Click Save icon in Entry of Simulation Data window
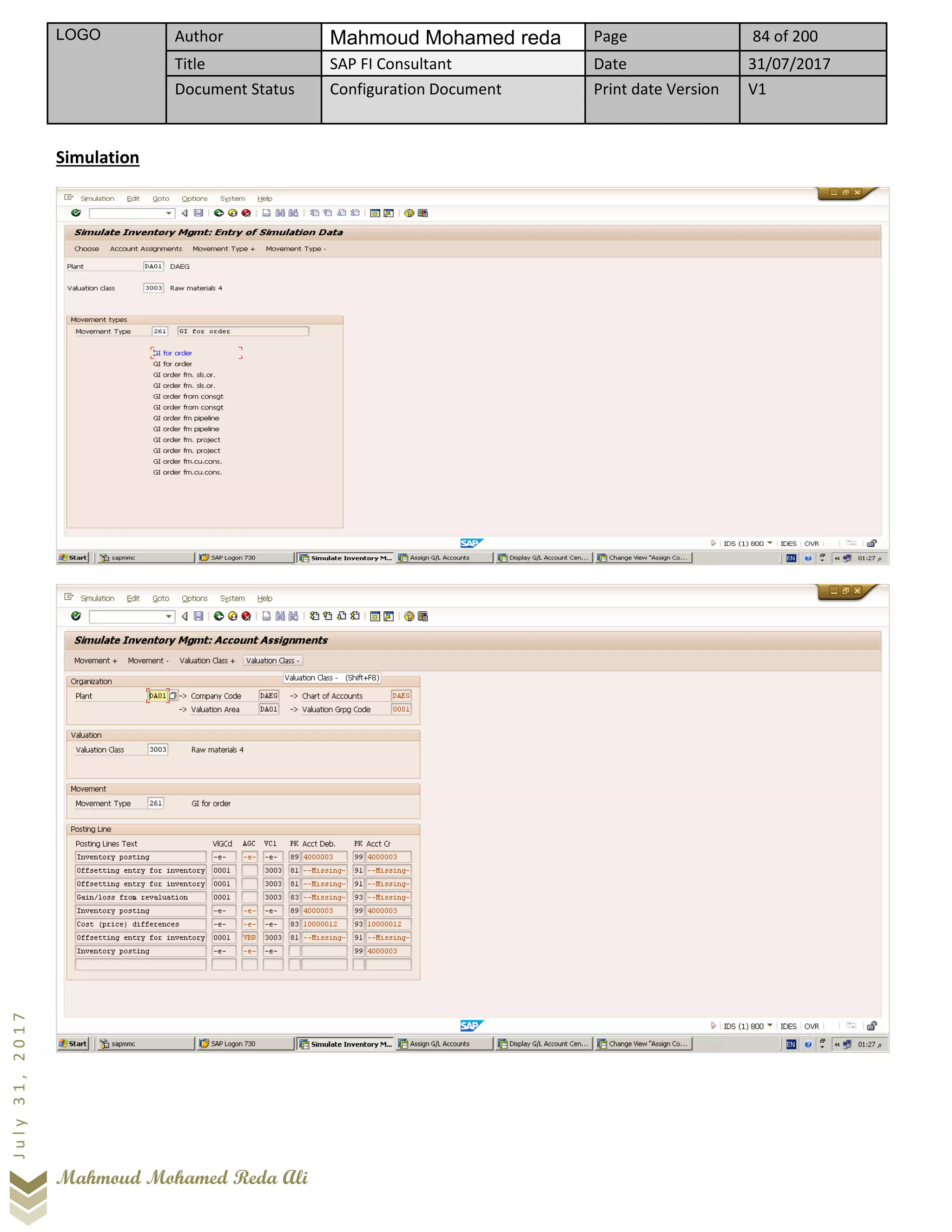This screenshot has width=952, height=1232. click(198, 213)
